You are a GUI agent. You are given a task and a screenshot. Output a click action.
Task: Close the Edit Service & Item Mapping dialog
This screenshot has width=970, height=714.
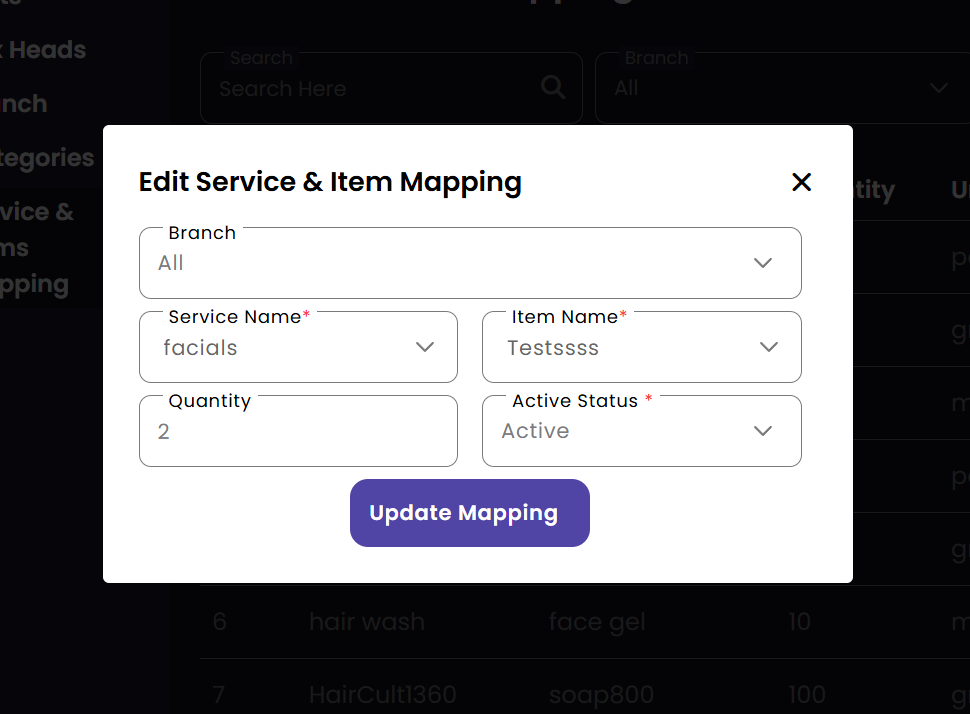point(801,182)
